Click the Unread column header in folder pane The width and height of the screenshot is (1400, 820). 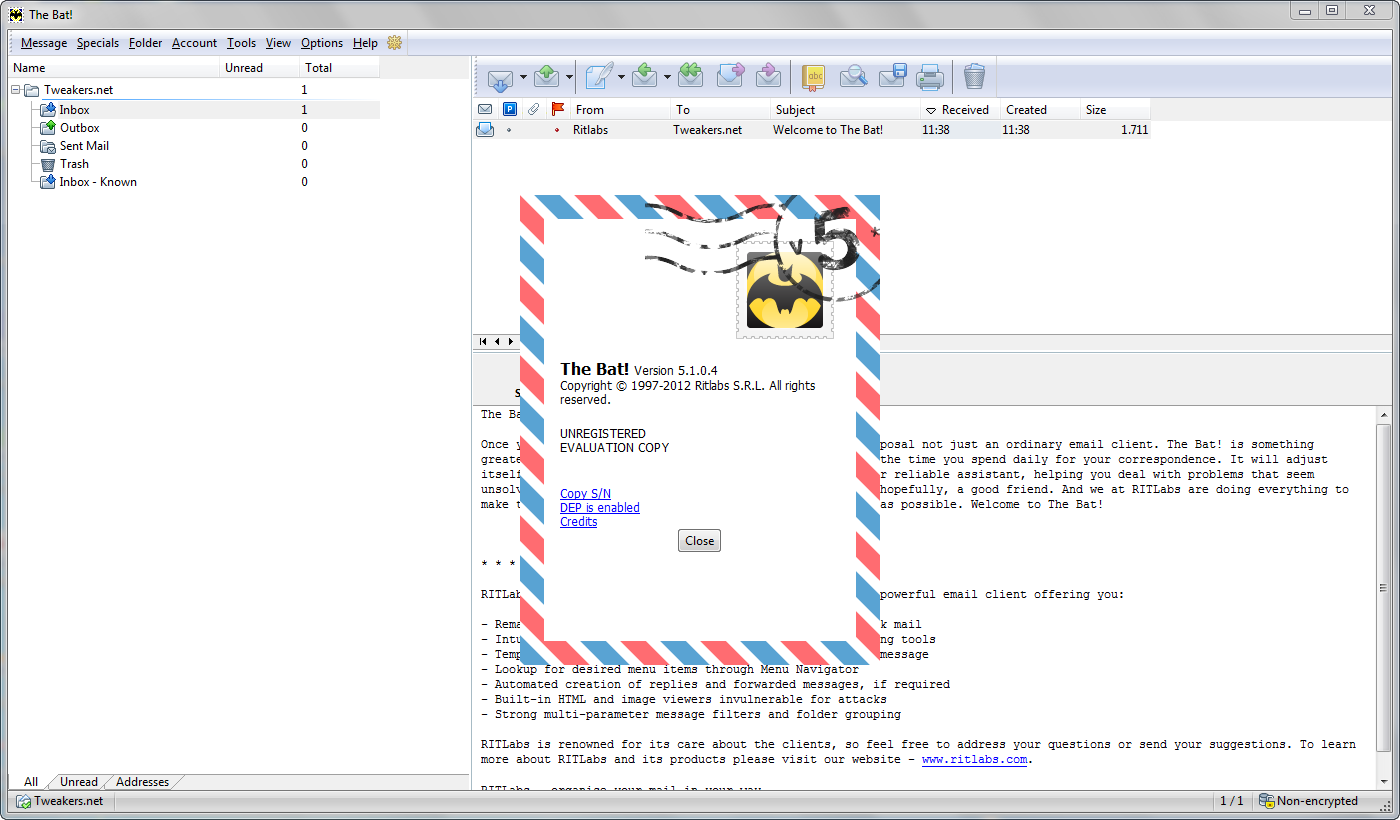[x=260, y=68]
